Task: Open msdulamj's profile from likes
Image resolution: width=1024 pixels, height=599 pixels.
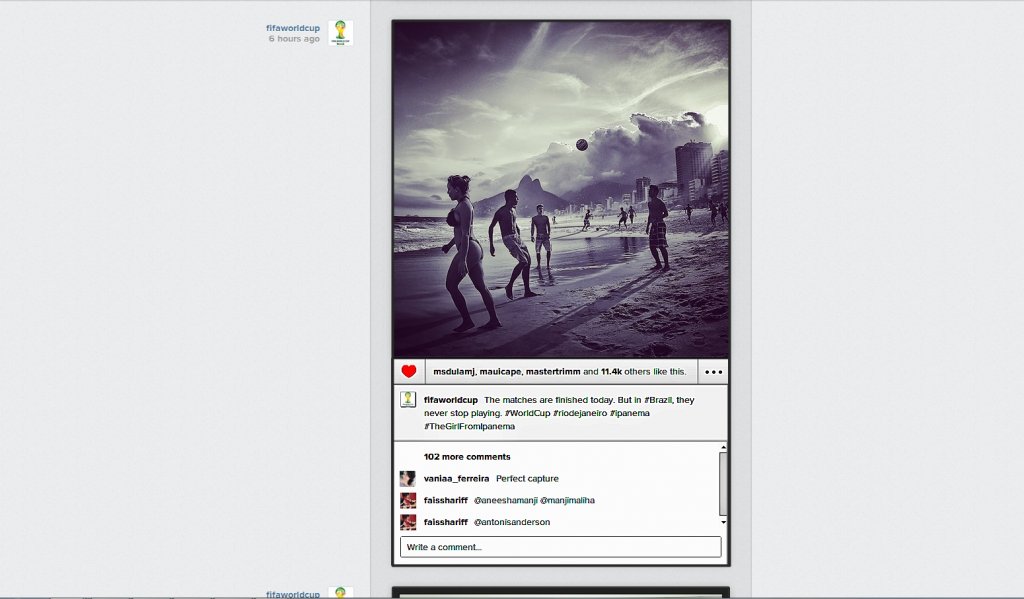Action: click(454, 372)
